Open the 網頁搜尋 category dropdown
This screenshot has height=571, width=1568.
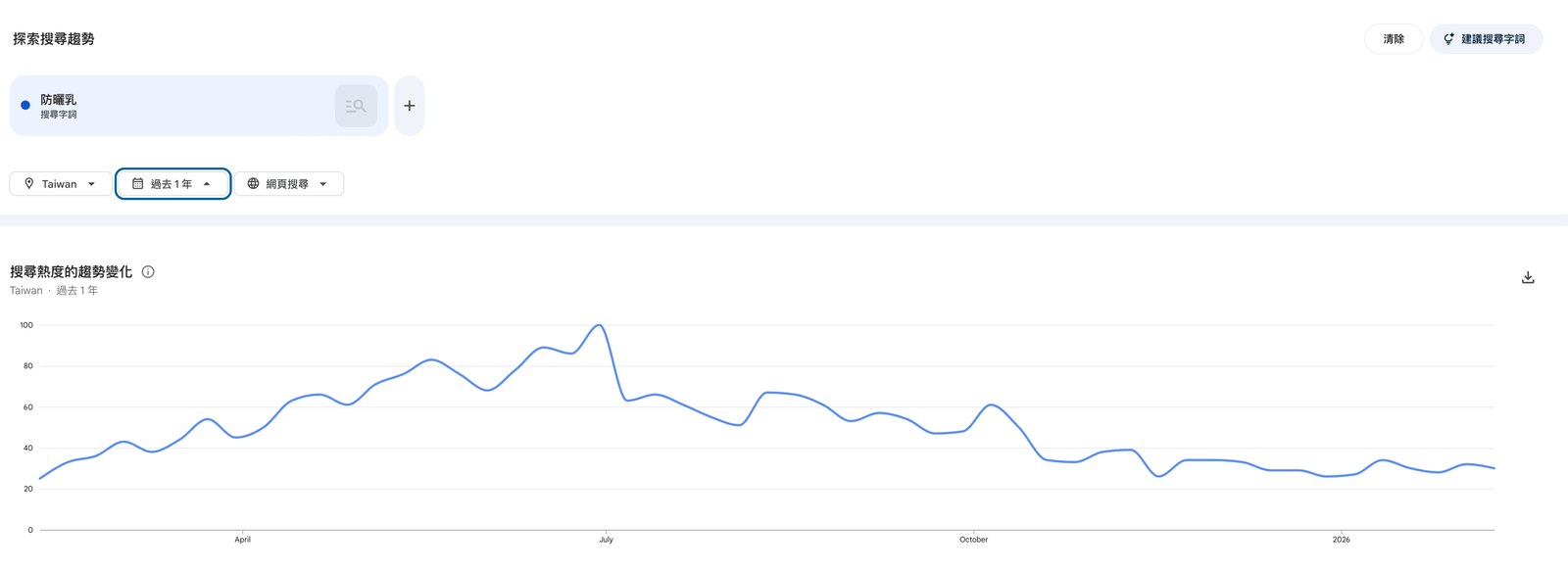click(288, 183)
